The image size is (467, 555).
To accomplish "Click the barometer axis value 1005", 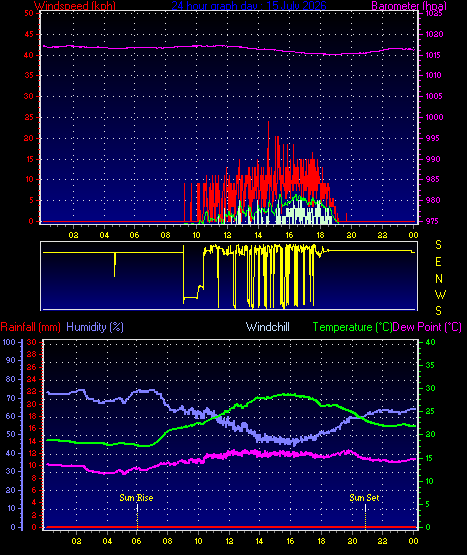I will click(434, 96).
